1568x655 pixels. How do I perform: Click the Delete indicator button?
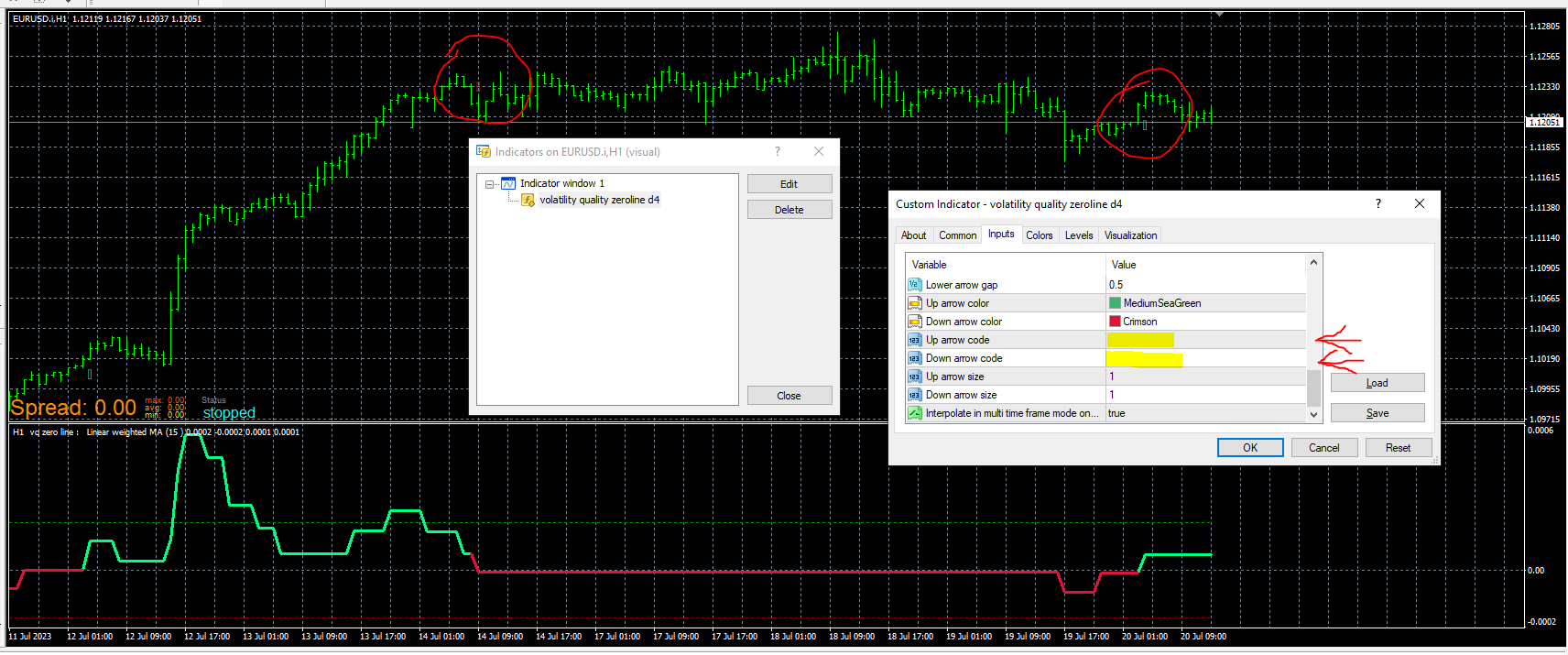tap(789, 210)
